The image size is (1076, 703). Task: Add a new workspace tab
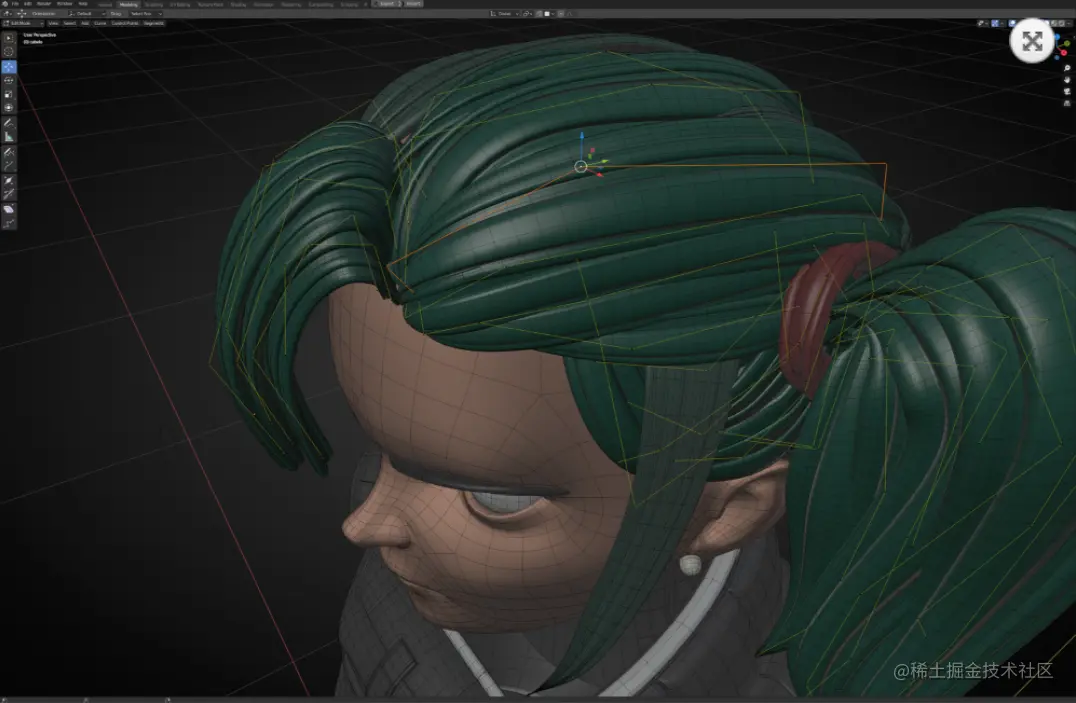click(x=365, y=4)
